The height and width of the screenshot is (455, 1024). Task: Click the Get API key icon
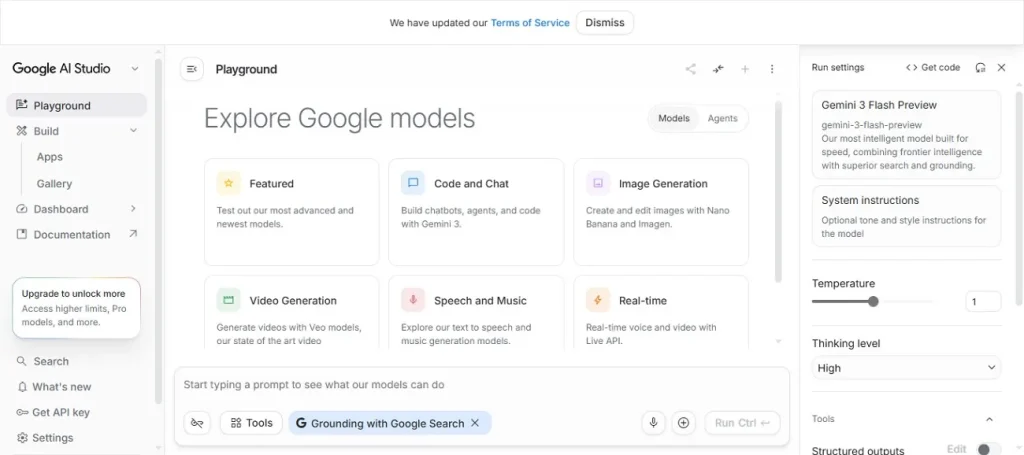point(22,412)
